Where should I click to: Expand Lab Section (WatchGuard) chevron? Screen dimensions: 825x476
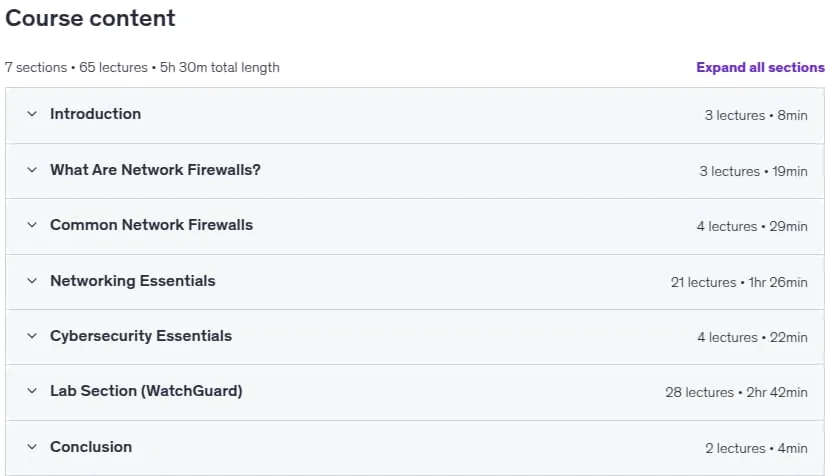pyautogui.click(x=32, y=391)
